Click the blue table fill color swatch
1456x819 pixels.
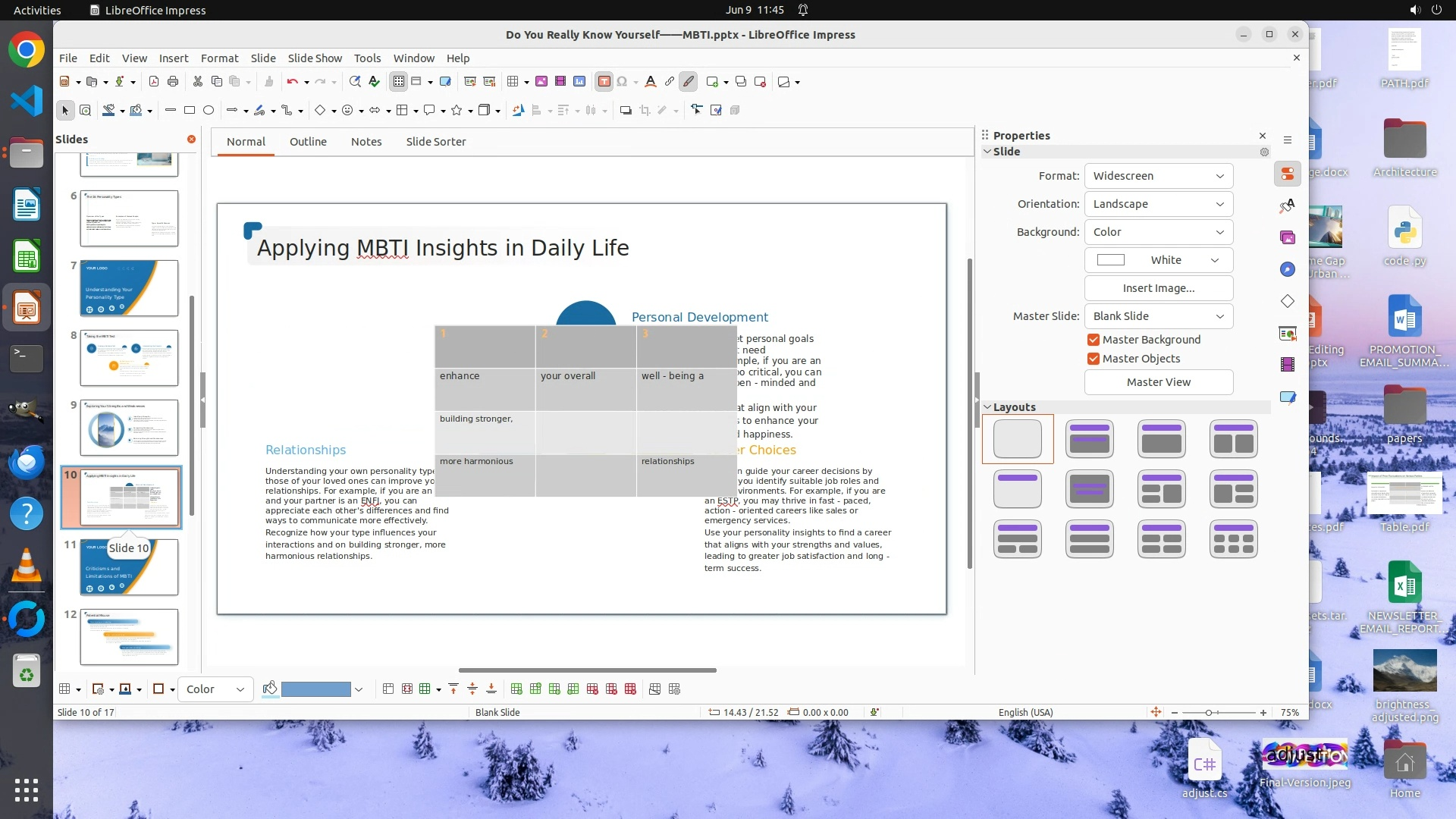coord(315,689)
